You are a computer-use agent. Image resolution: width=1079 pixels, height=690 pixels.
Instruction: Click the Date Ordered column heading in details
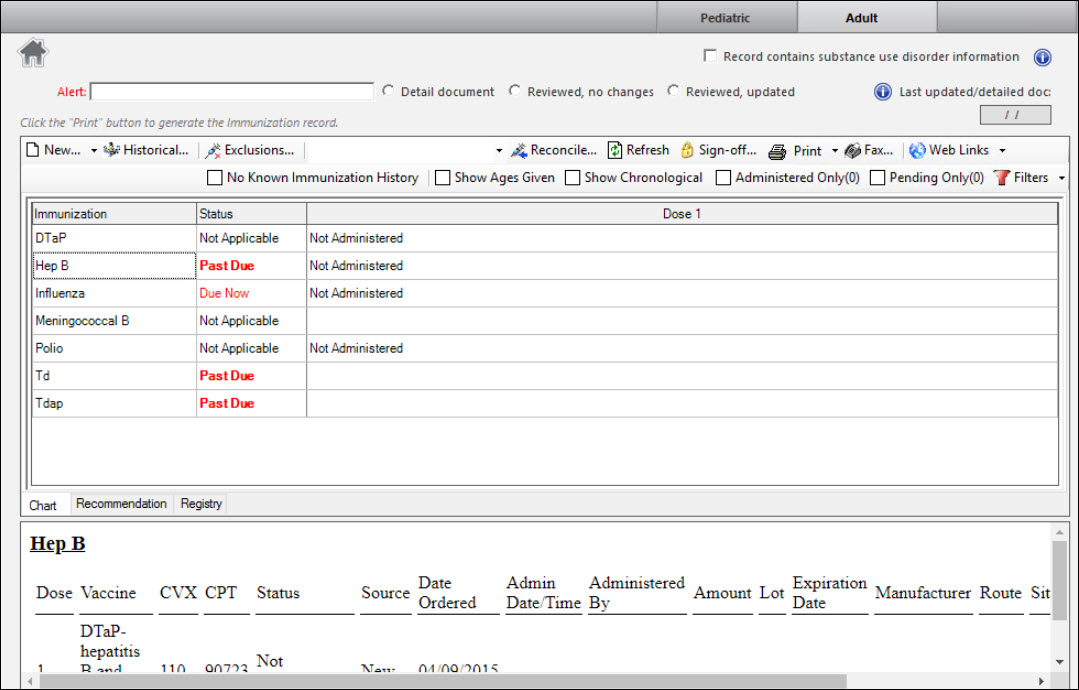pyautogui.click(x=447, y=593)
